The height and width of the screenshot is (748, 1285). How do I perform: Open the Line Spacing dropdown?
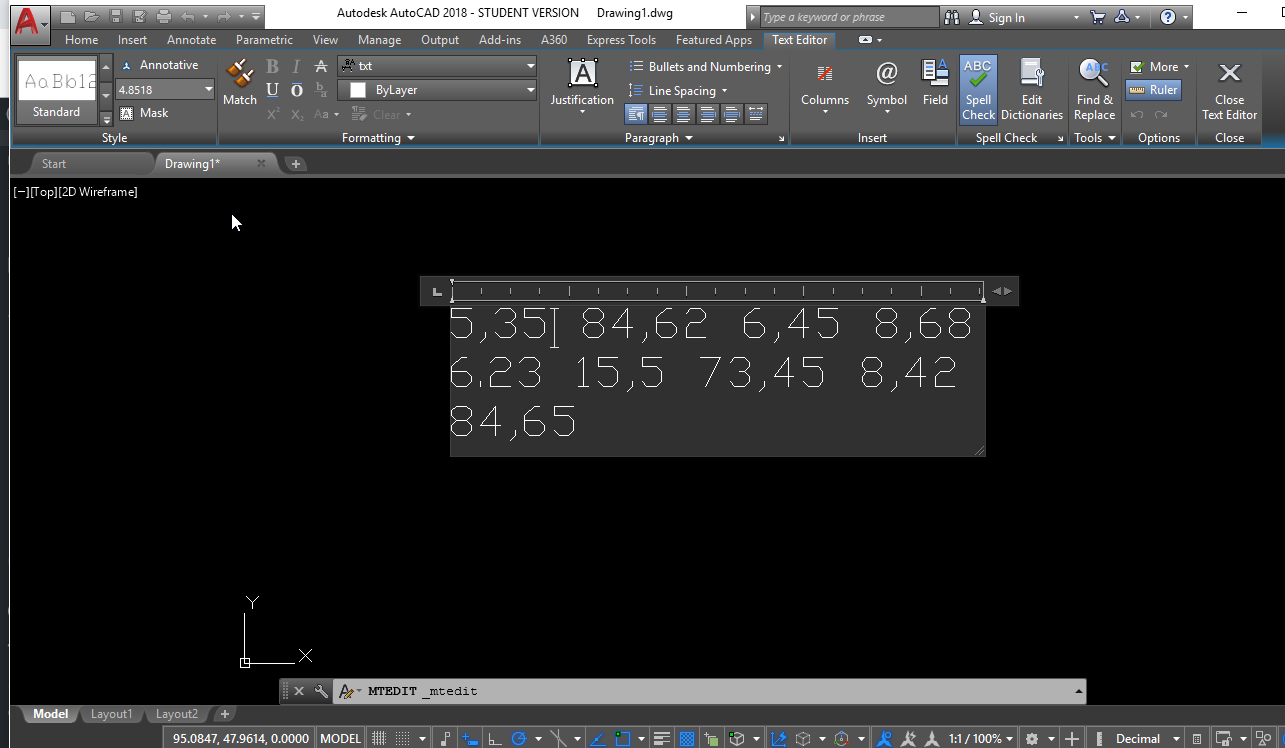tap(678, 90)
